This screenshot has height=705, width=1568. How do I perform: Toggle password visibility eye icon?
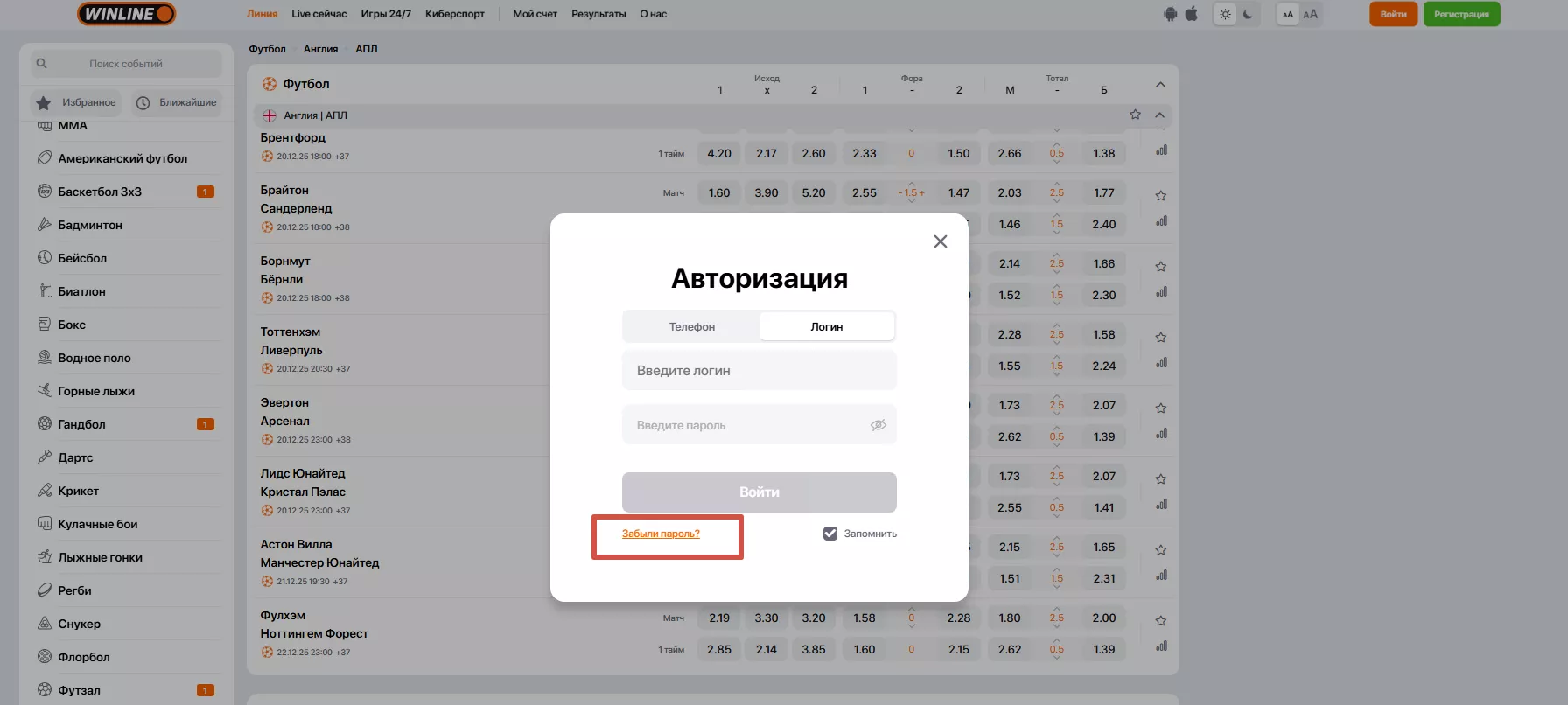point(878,425)
